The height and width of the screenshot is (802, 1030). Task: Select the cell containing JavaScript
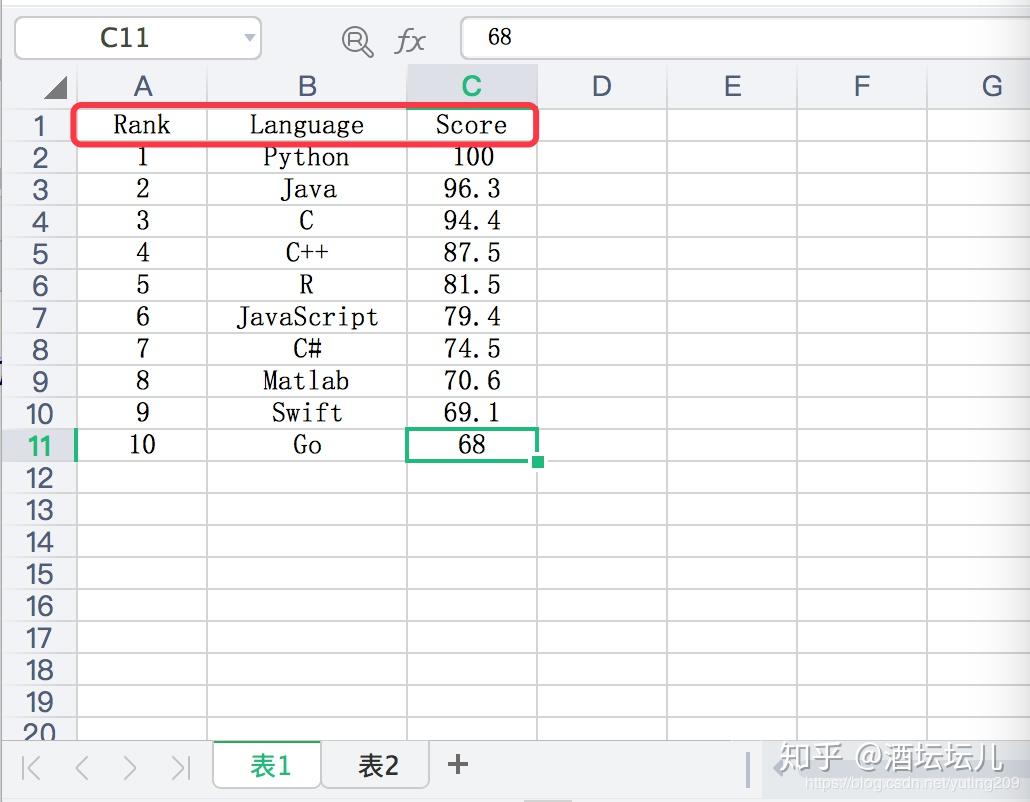pos(306,317)
